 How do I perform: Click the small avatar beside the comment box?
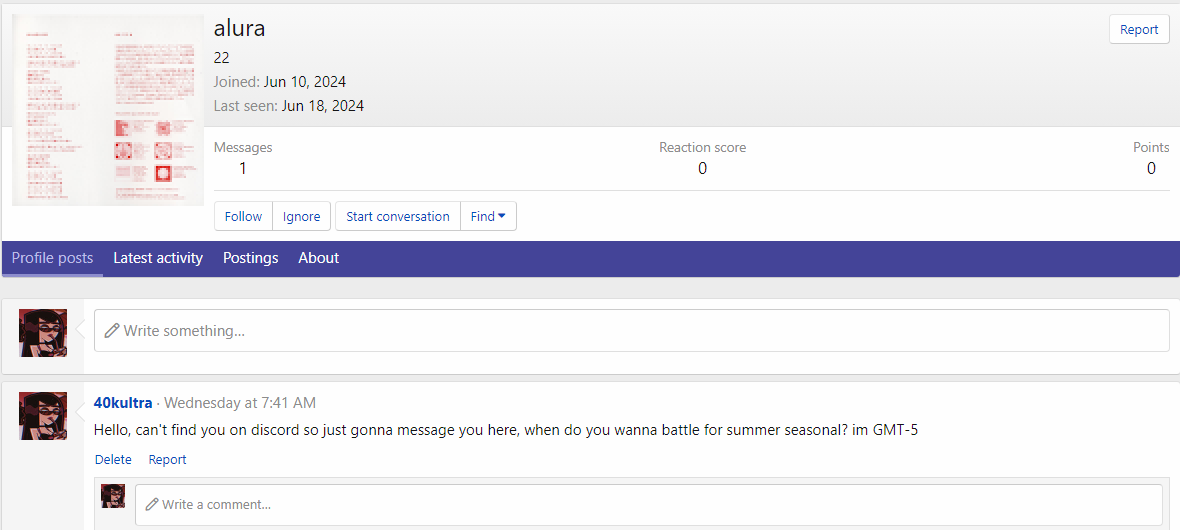tap(113, 496)
